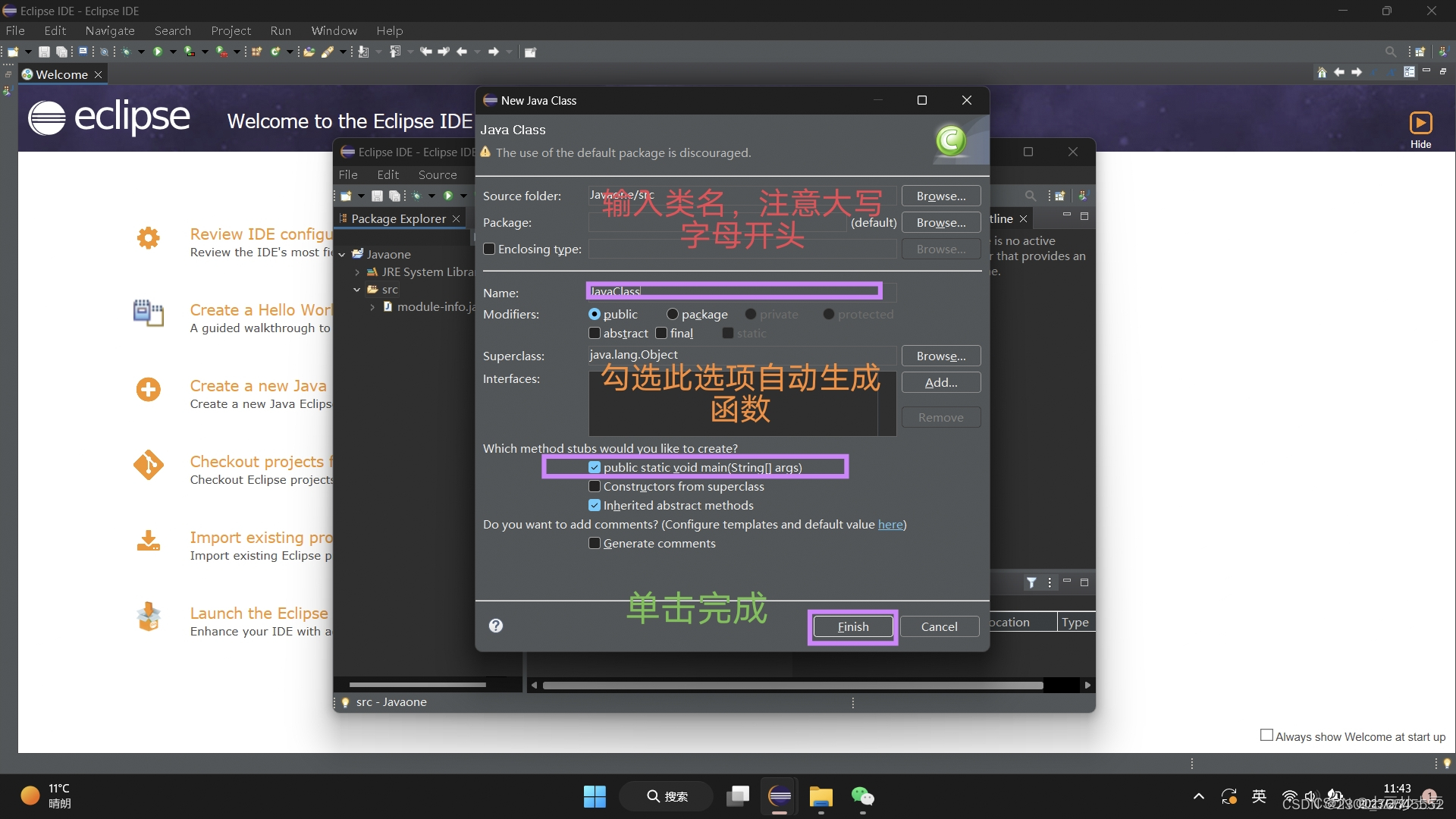Click the Save icon in the main toolbar
The width and height of the screenshot is (1456, 819).
(x=44, y=52)
